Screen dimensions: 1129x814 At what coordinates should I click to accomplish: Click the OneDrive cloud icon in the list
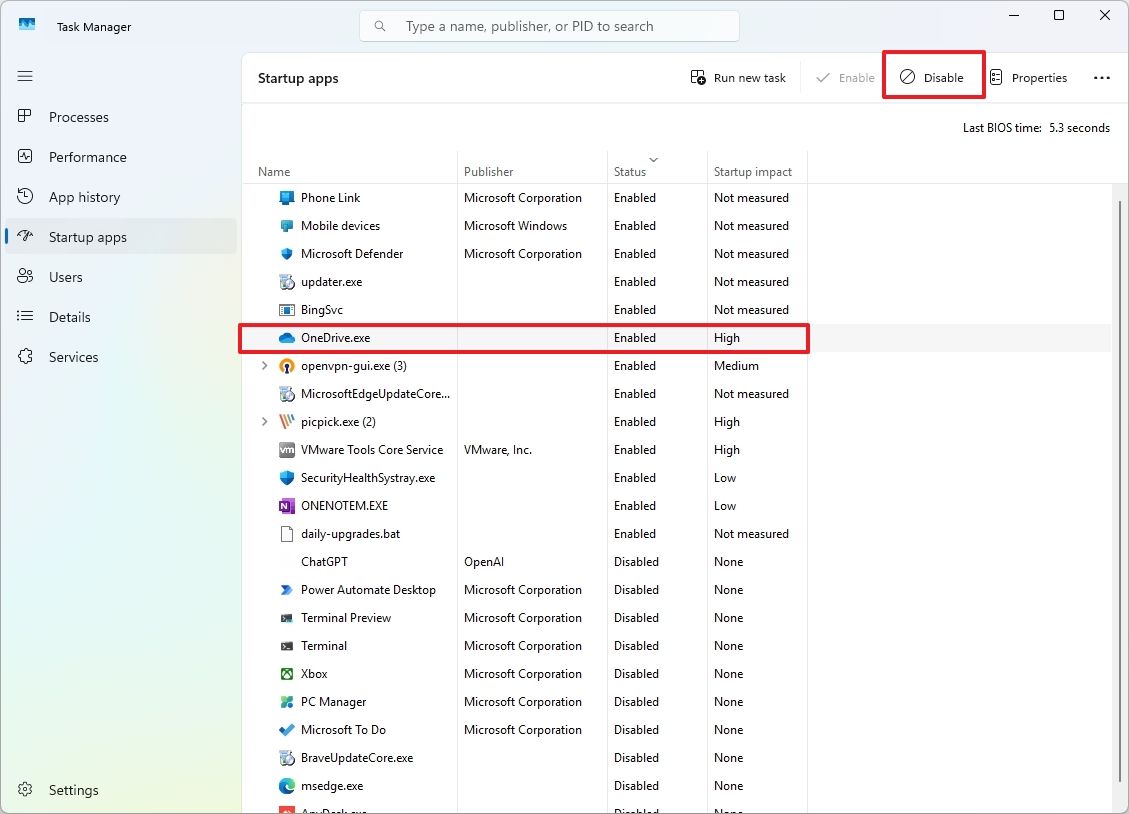285,337
